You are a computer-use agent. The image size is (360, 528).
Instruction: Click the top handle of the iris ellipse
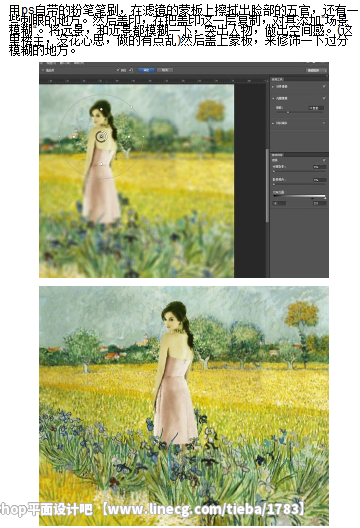[x=101, y=95]
